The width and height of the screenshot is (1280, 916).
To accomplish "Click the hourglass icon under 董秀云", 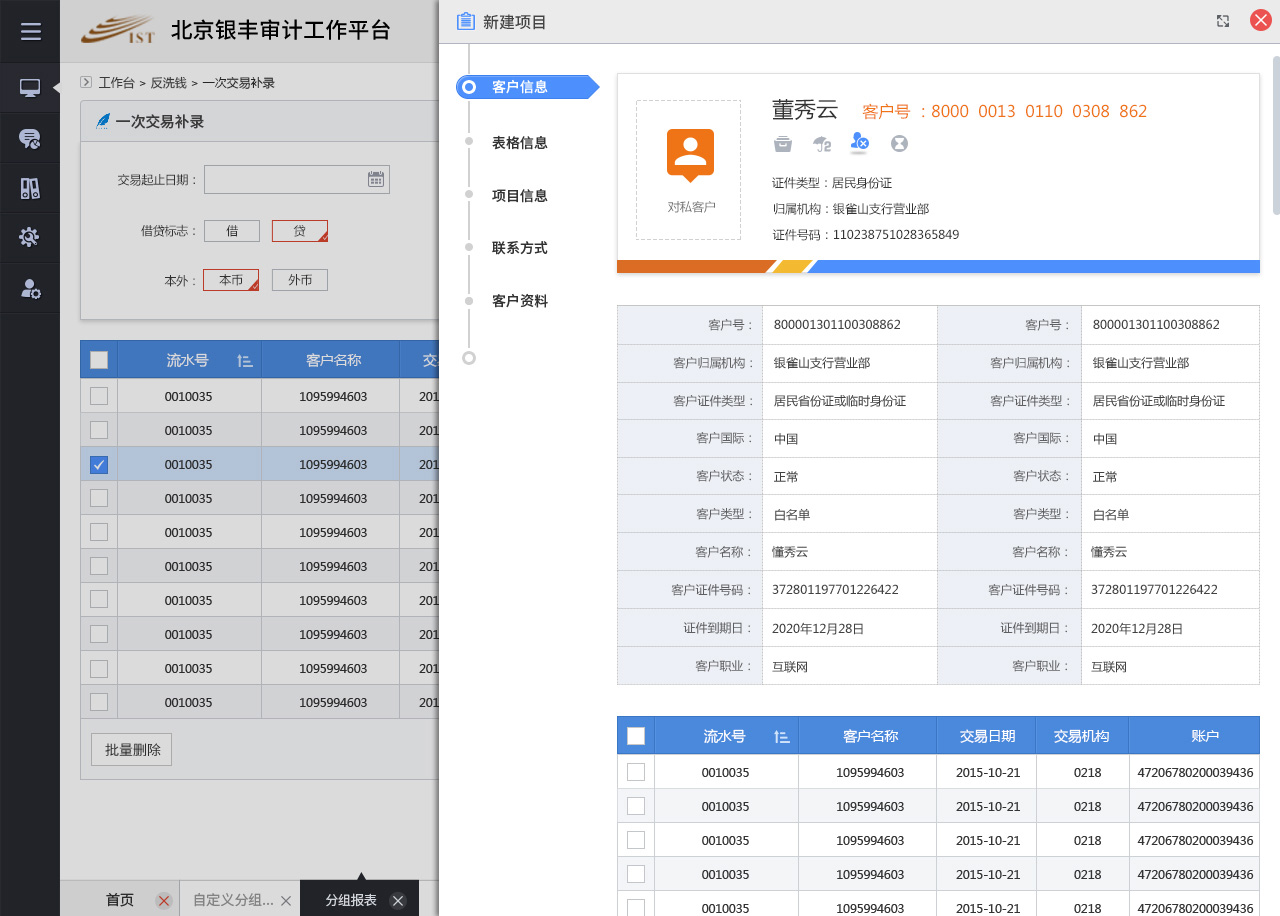I will click(x=898, y=143).
